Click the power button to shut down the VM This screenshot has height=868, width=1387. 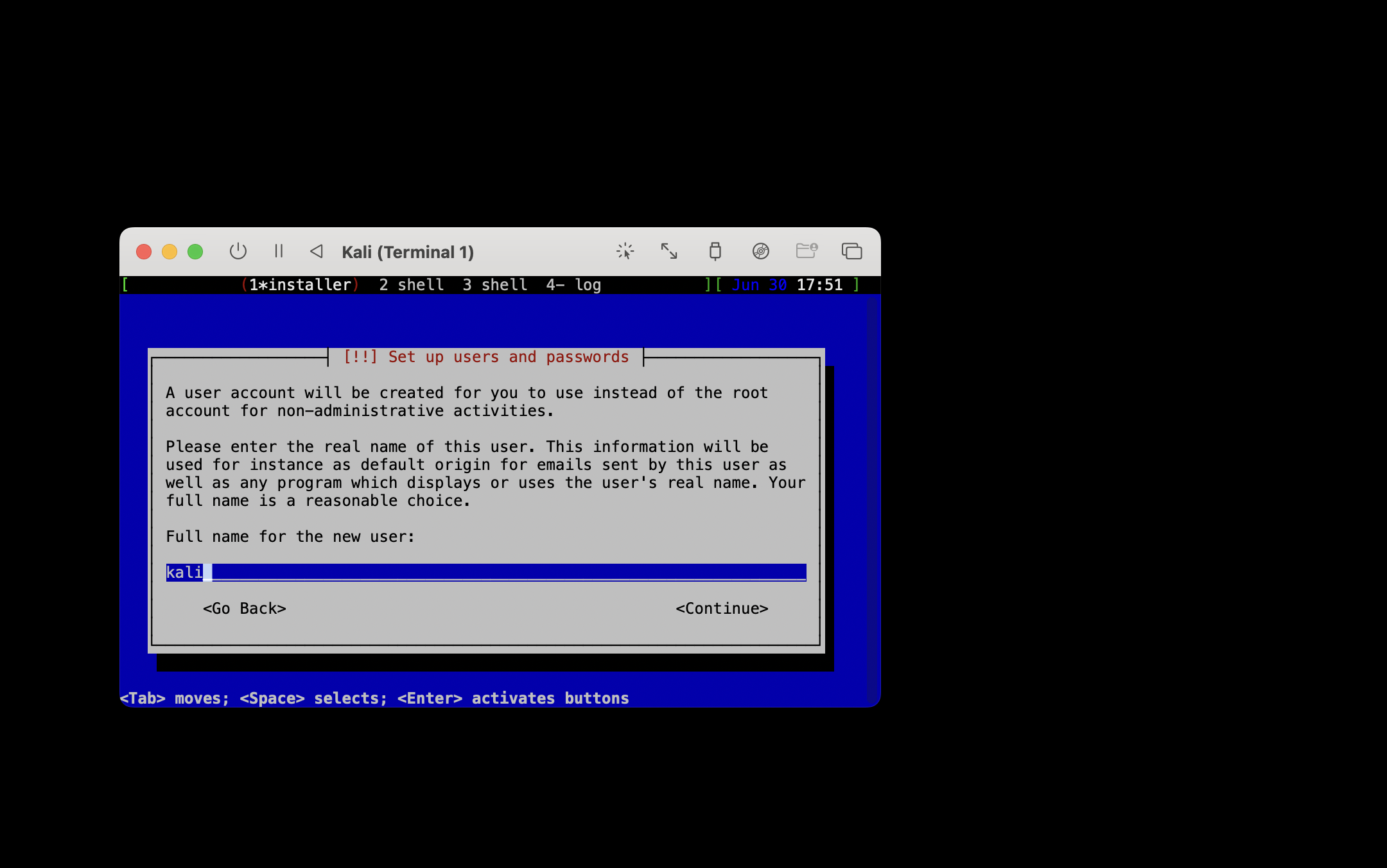point(238,251)
